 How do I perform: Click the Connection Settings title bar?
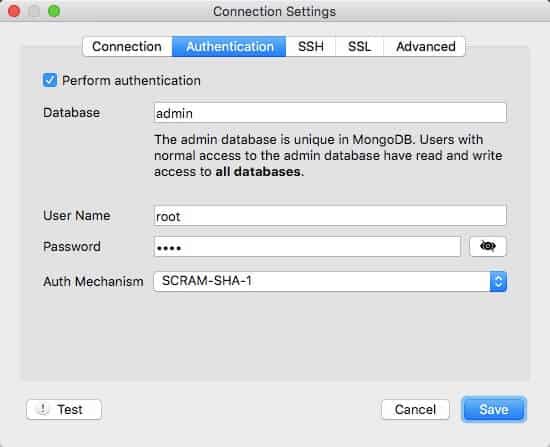(275, 11)
